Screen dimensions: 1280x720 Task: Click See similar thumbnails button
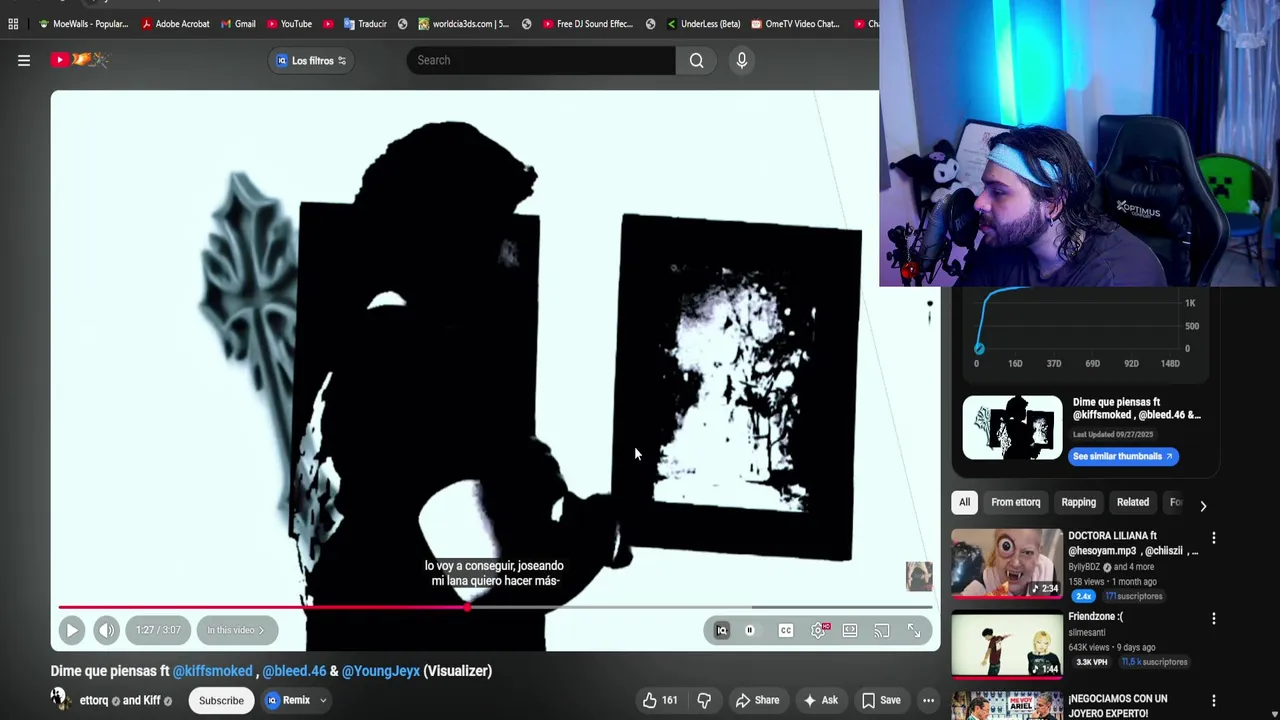pyautogui.click(x=1123, y=456)
